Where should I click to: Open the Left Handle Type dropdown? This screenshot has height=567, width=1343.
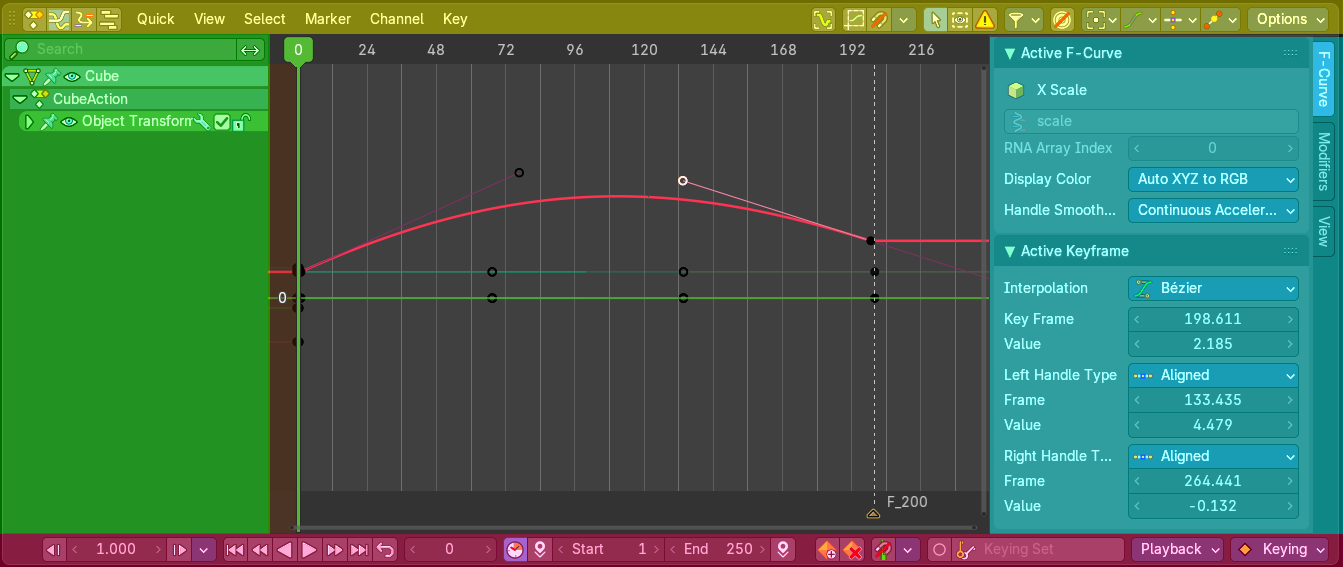(1213, 375)
